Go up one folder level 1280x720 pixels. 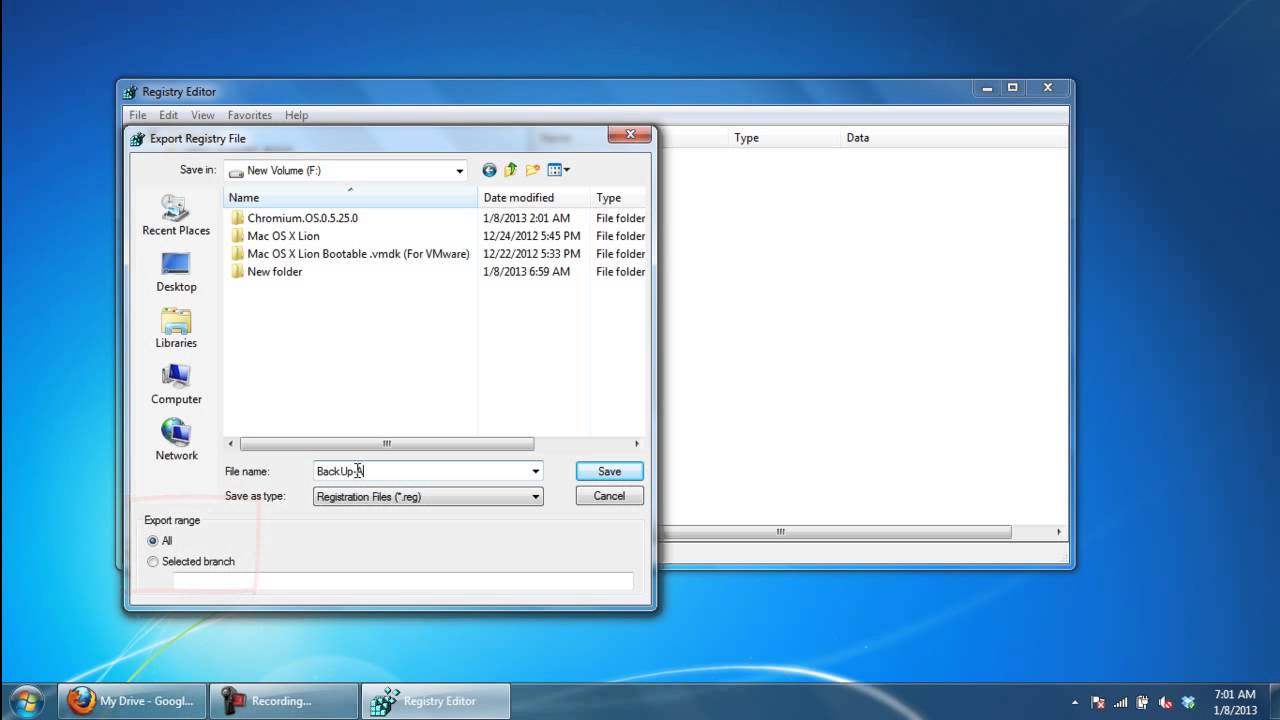coord(511,170)
